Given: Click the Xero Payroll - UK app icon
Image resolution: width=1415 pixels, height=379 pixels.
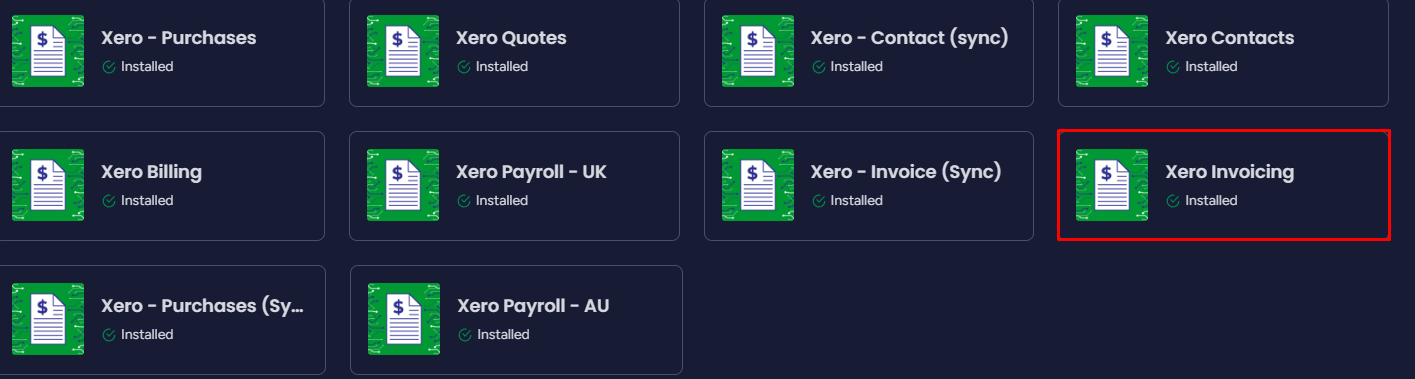Looking at the screenshot, I should pos(403,185).
